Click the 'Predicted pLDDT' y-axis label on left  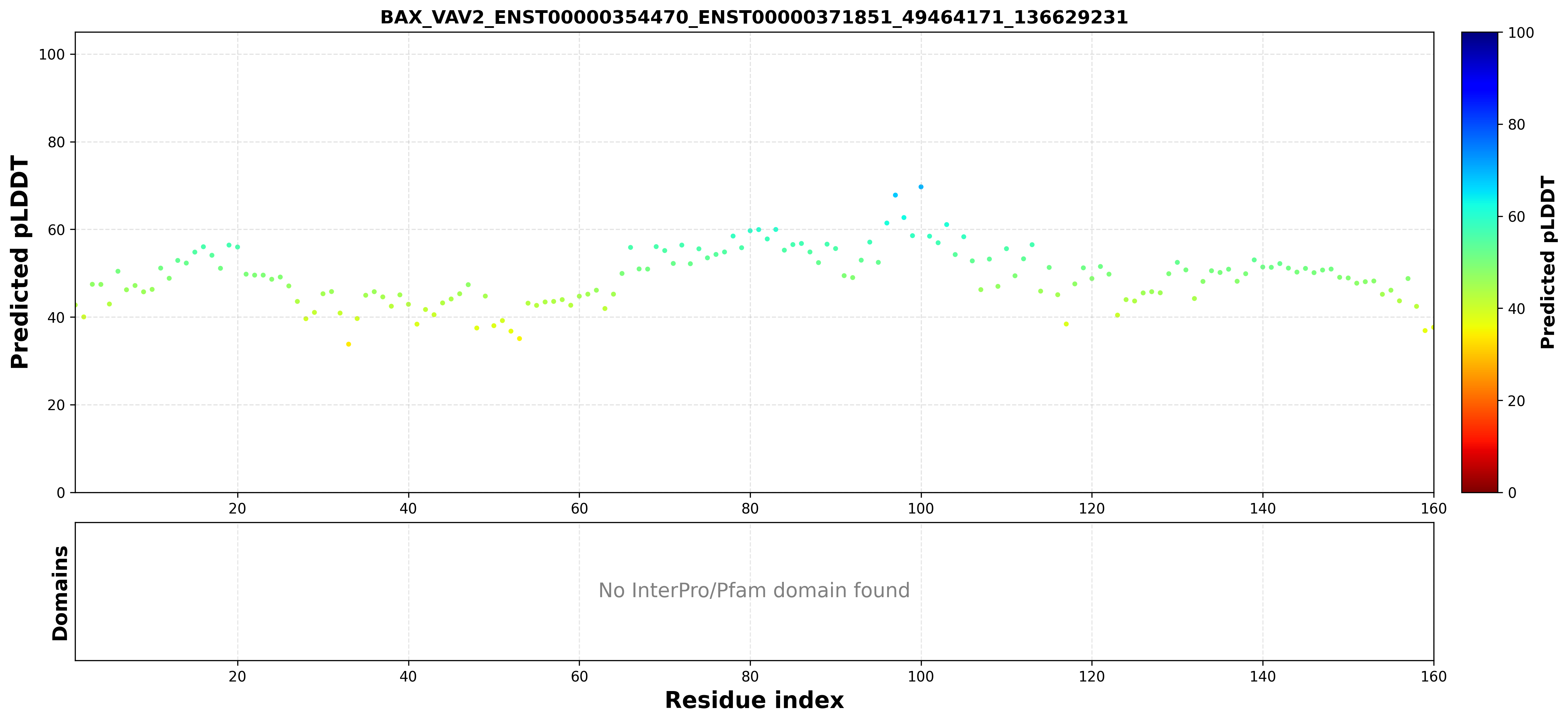pos(19,263)
